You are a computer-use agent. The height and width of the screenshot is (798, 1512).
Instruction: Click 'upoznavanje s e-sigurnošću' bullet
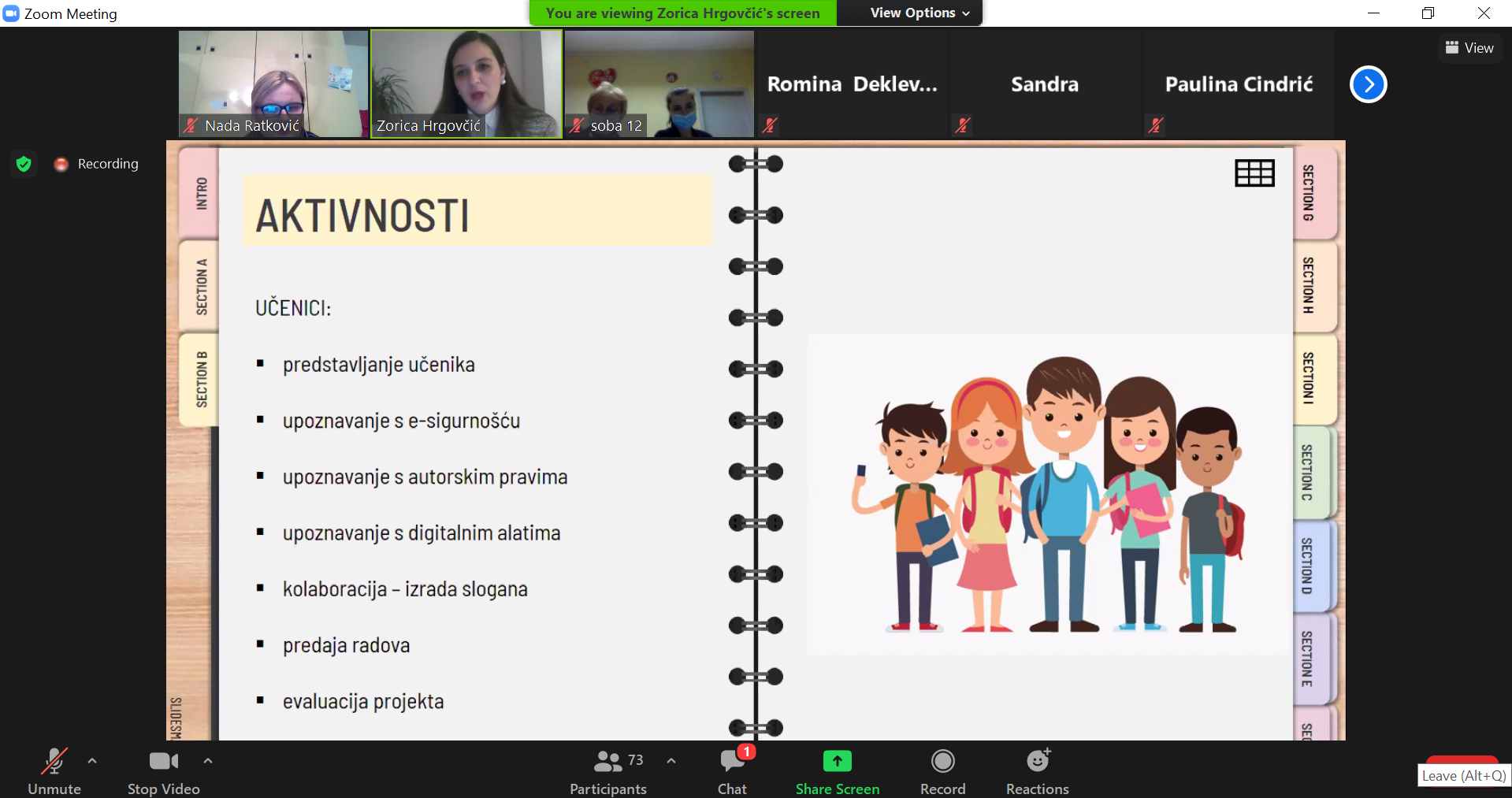click(401, 421)
